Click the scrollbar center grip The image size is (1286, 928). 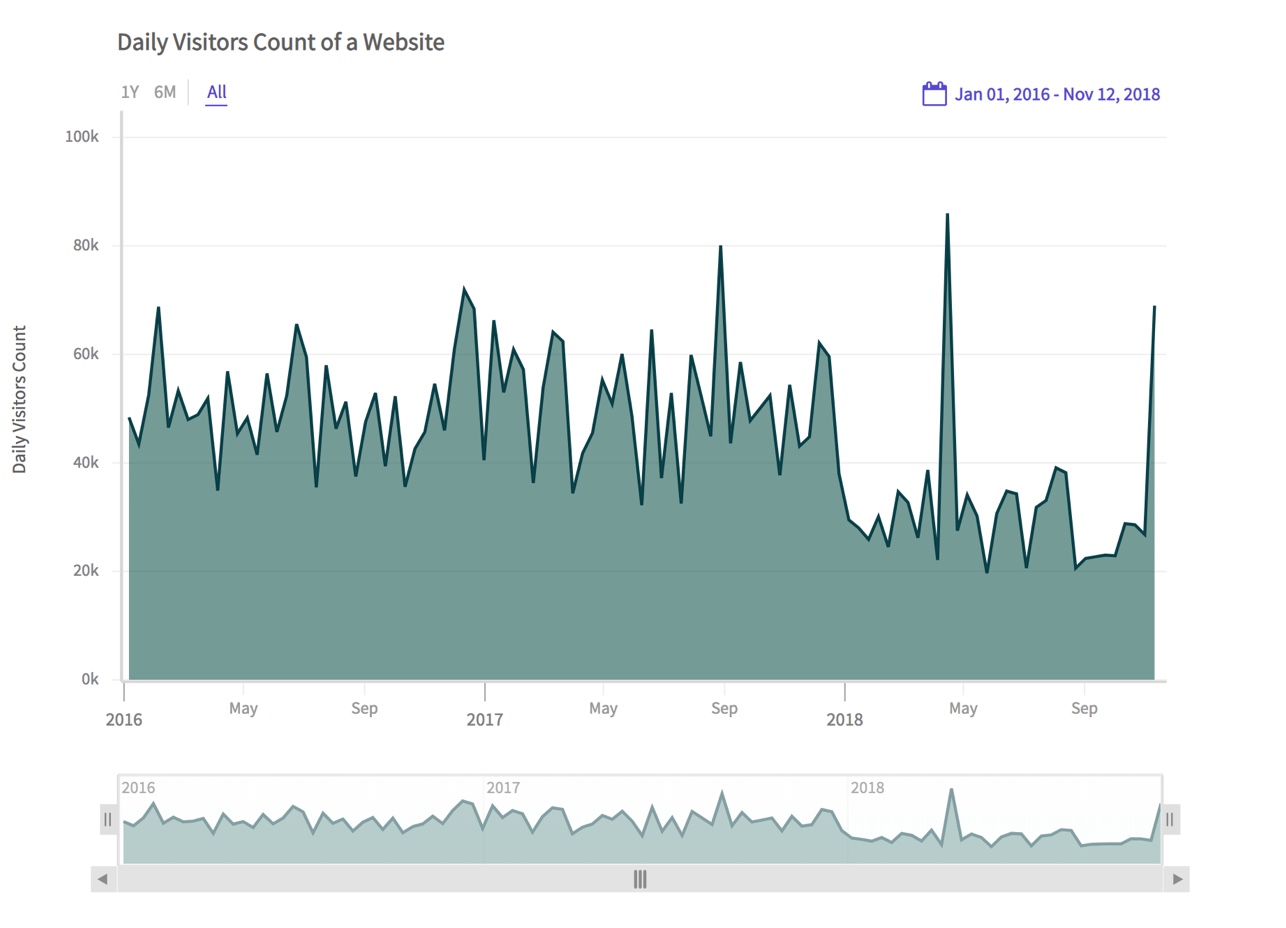[x=640, y=879]
